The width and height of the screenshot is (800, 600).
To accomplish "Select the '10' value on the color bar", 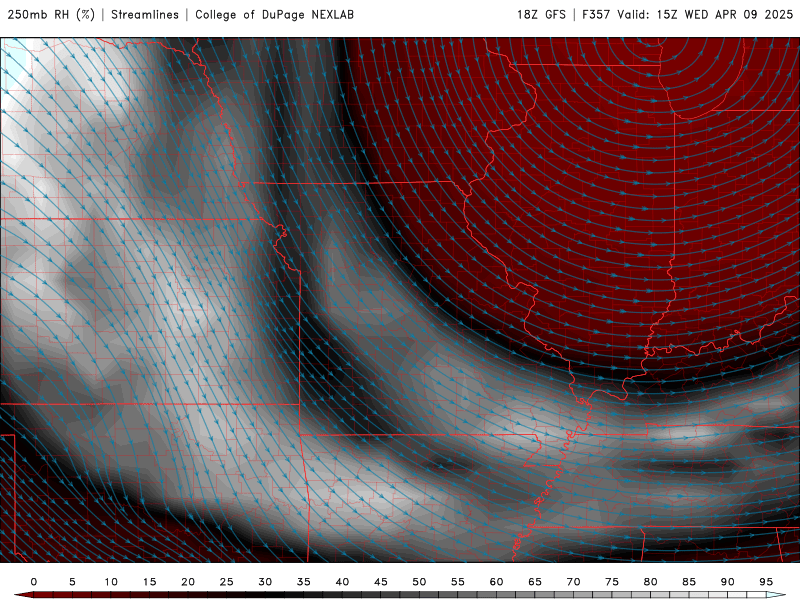I will 111,582.
